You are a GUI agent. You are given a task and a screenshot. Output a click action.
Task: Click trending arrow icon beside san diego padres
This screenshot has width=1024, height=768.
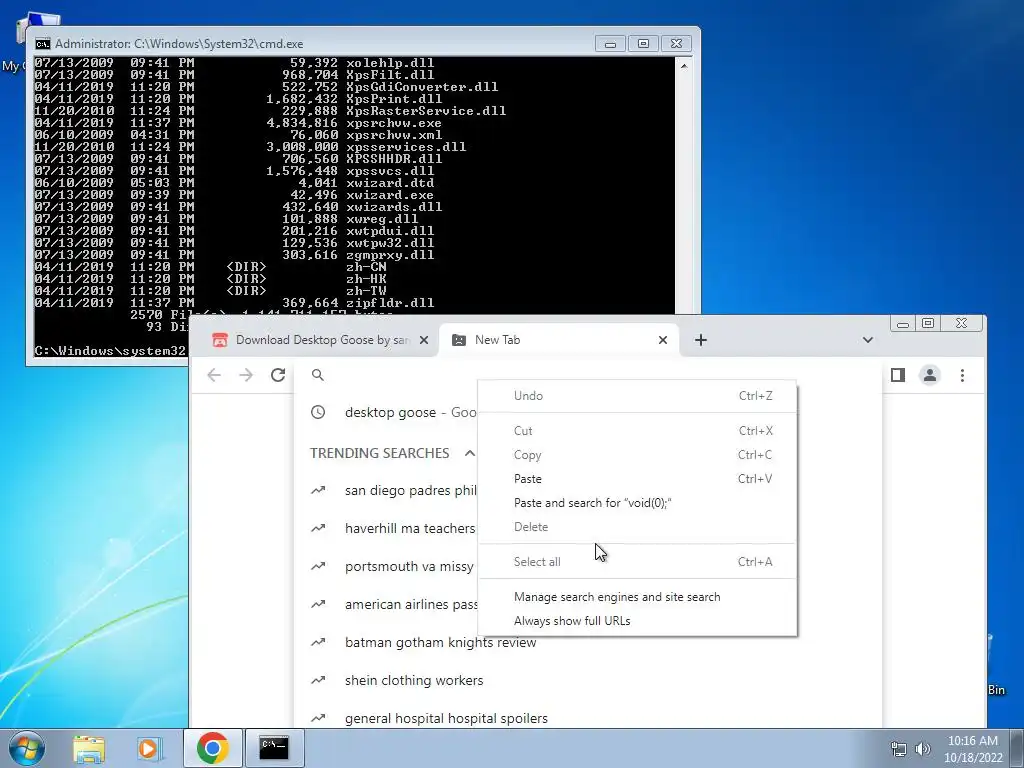coord(318,490)
